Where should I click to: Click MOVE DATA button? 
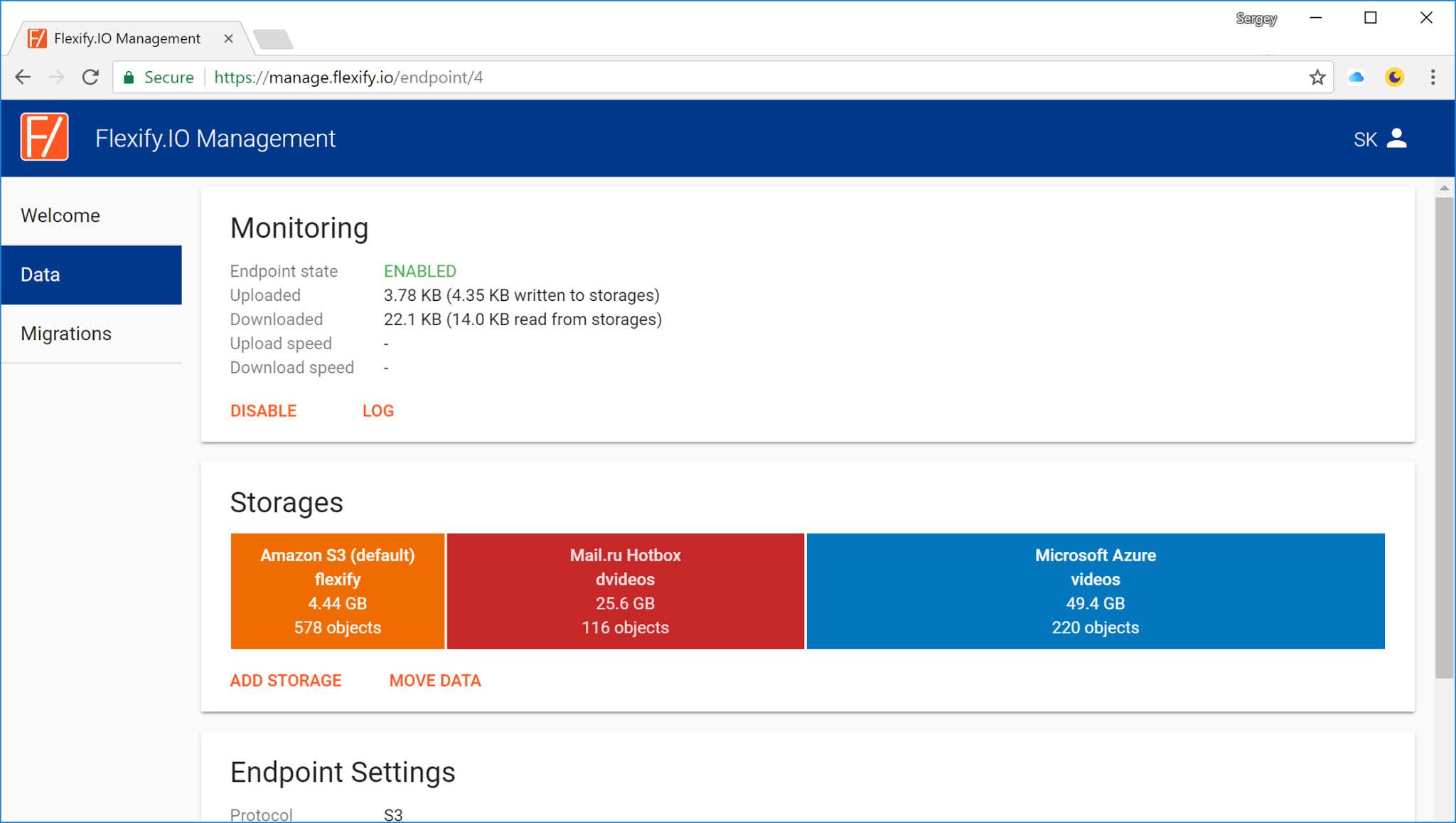click(435, 680)
